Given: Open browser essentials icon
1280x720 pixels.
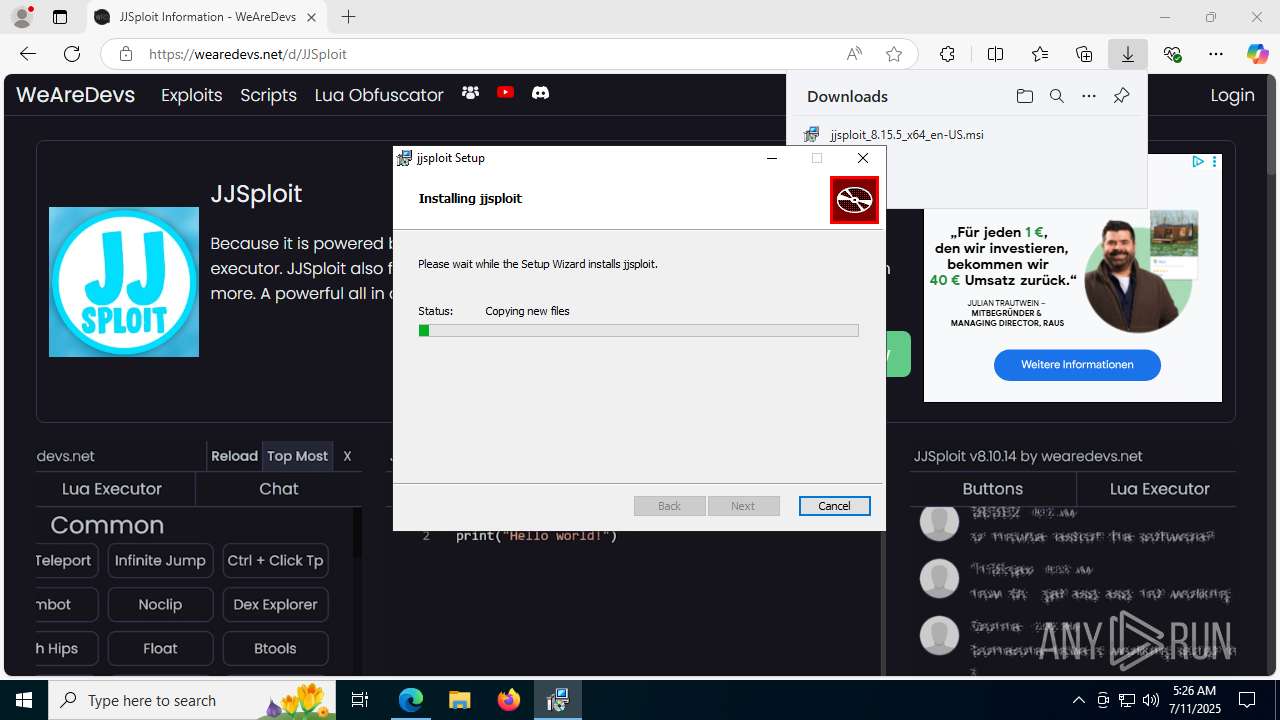Looking at the screenshot, I should (x=1173, y=54).
